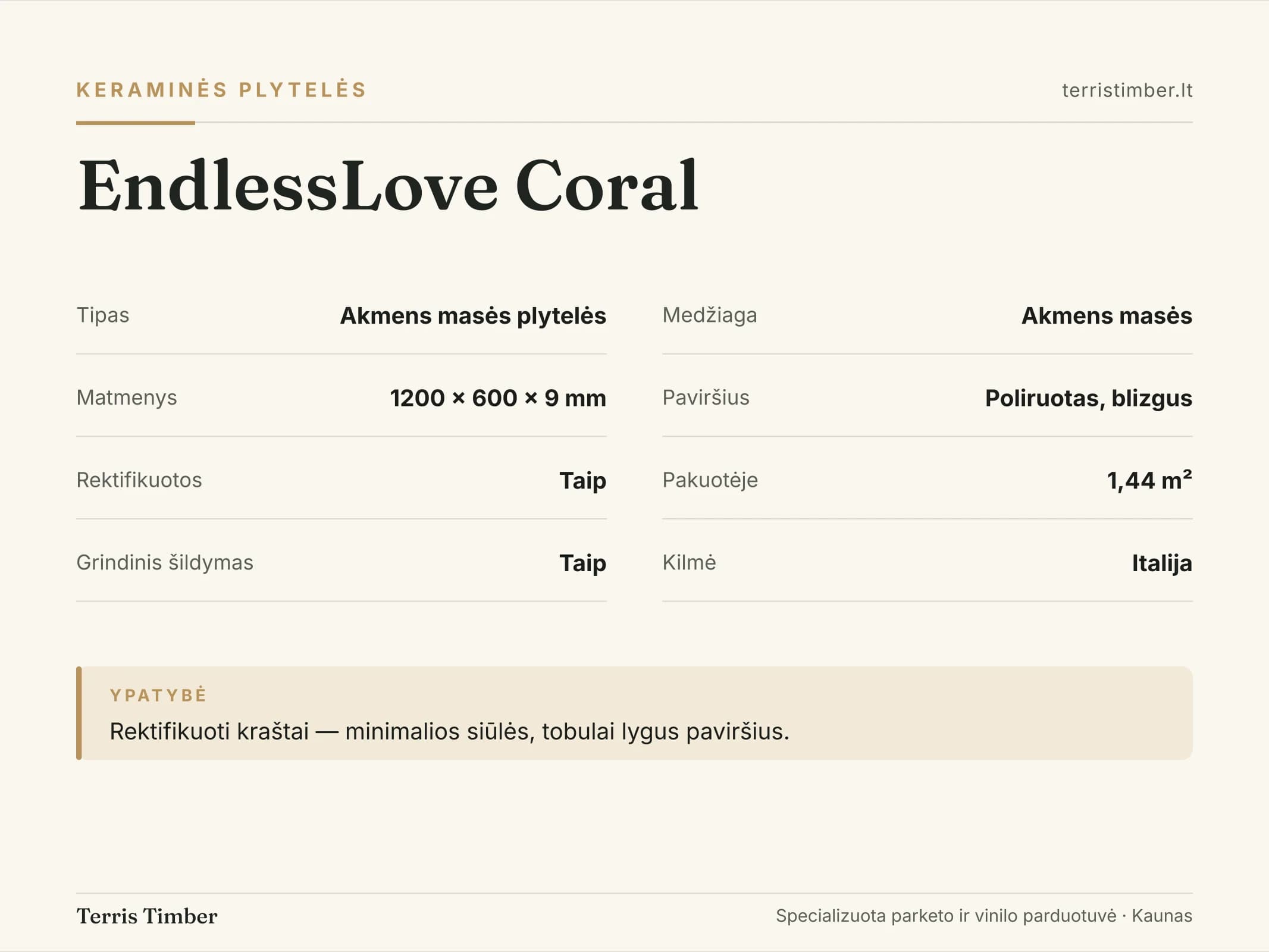Viewport: 1269px width, 952px height.
Task: Select the Pakuotėje label
Action: click(710, 480)
